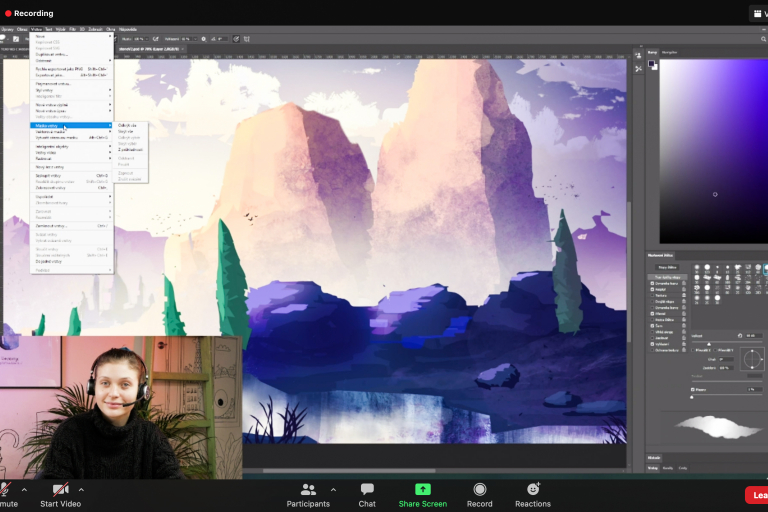
Task: Start recording with the Record icon
Action: [x=480, y=489]
